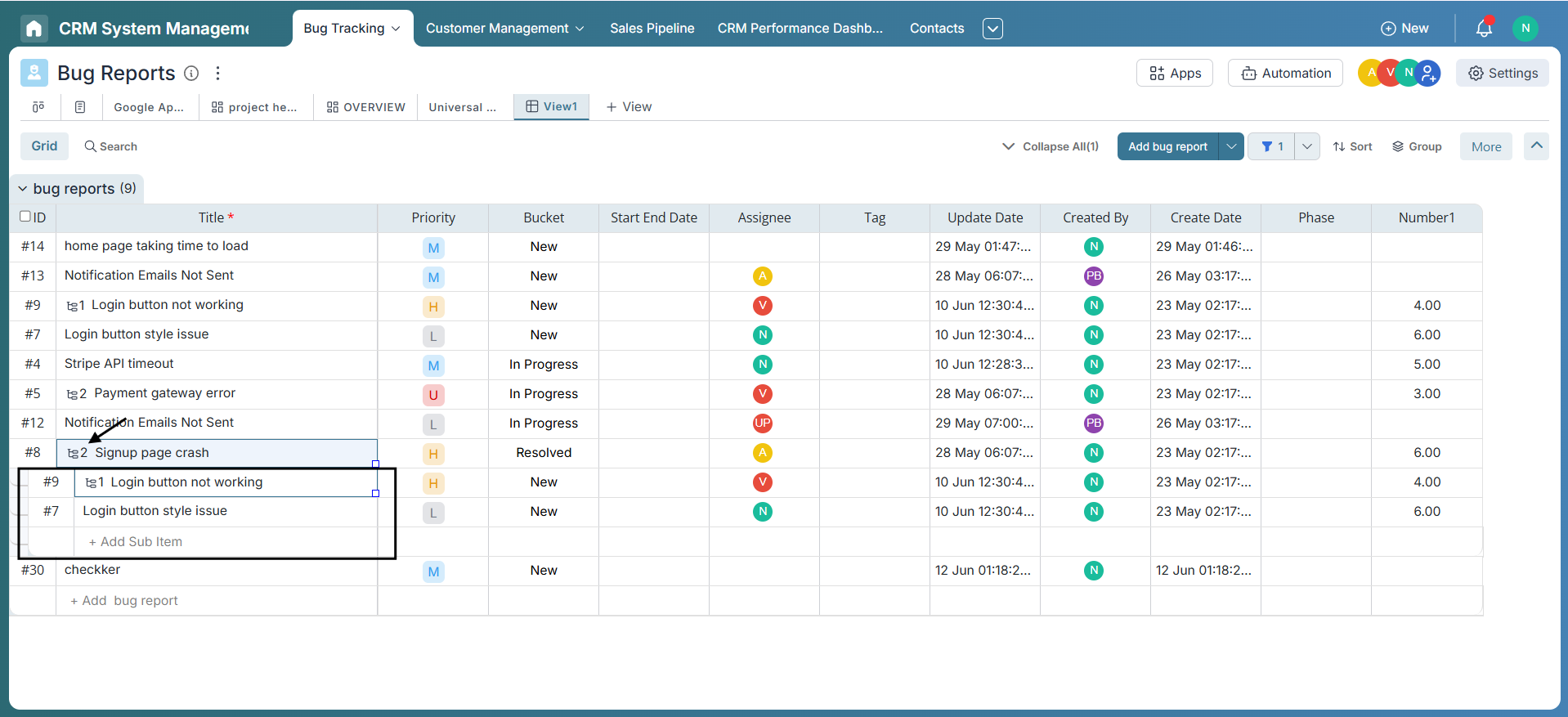Click Group
Image resolution: width=1568 pixels, height=717 pixels.
pyautogui.click(x=1417, y=146)
